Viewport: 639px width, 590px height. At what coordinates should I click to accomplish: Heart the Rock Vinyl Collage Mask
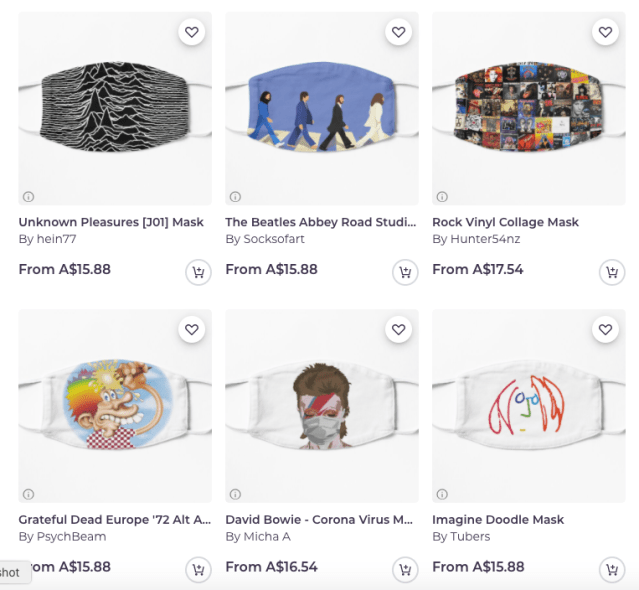605,33
